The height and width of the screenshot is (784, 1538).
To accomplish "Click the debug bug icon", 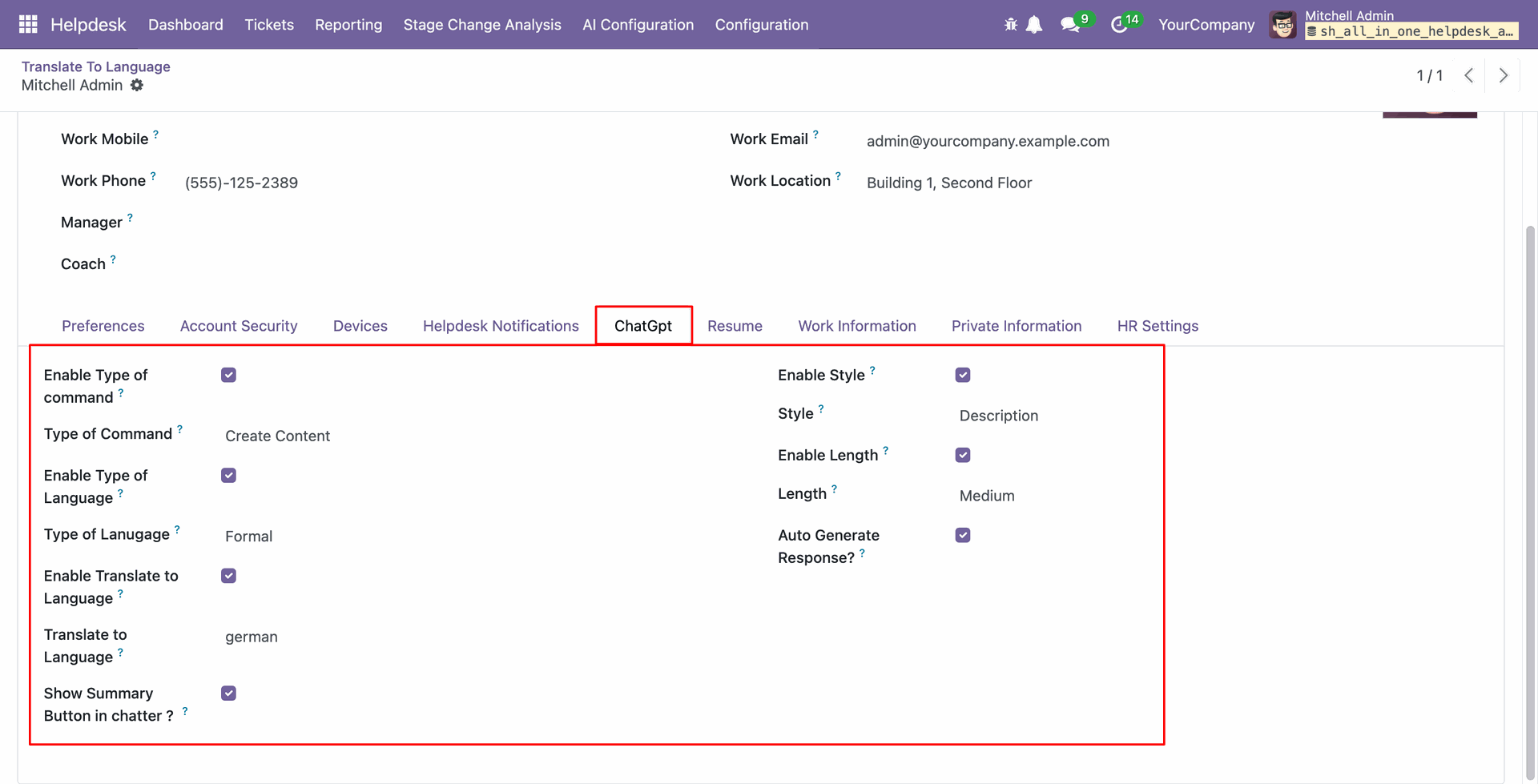I will [1011, 24].
